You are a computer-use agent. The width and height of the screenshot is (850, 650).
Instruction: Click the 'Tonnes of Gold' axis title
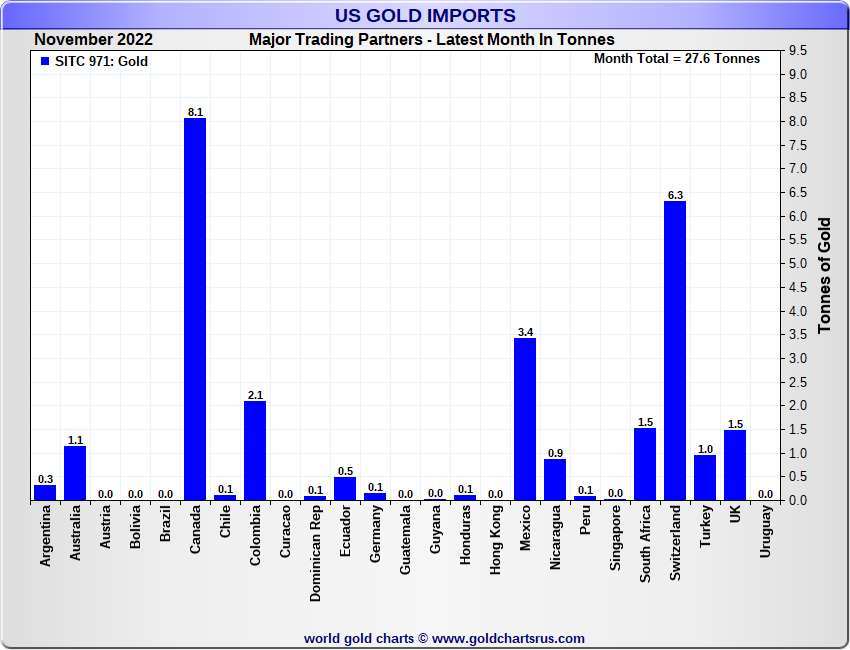click(x=824, y=275)
